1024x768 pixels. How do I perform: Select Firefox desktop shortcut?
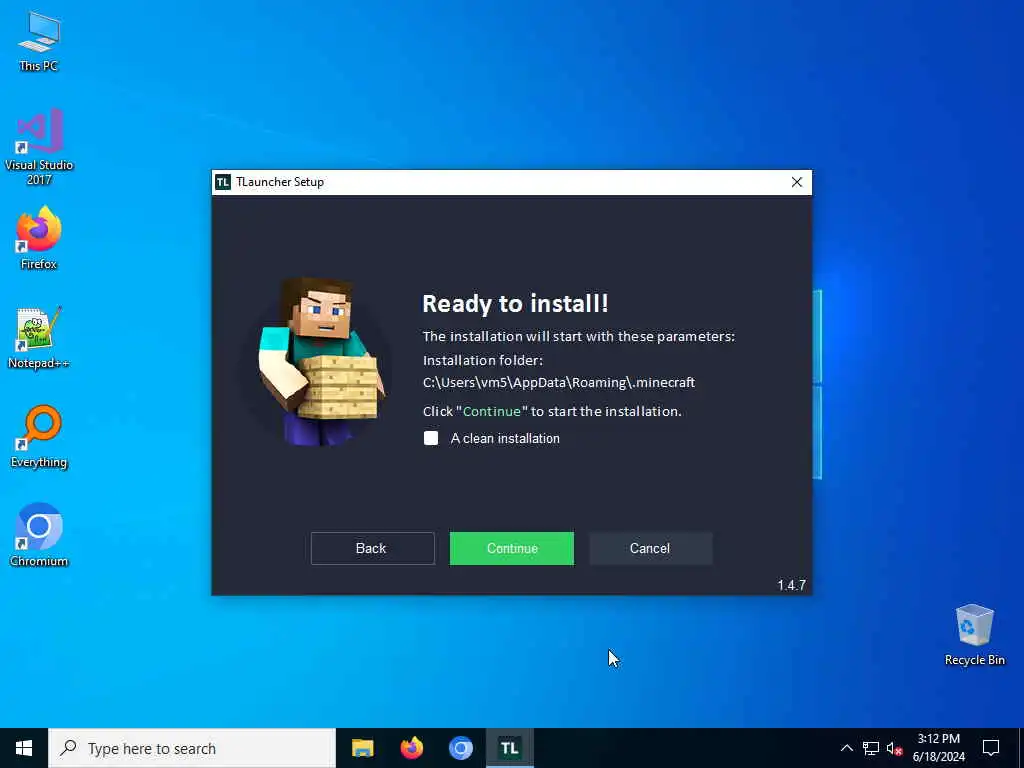[x=39, y=238]
